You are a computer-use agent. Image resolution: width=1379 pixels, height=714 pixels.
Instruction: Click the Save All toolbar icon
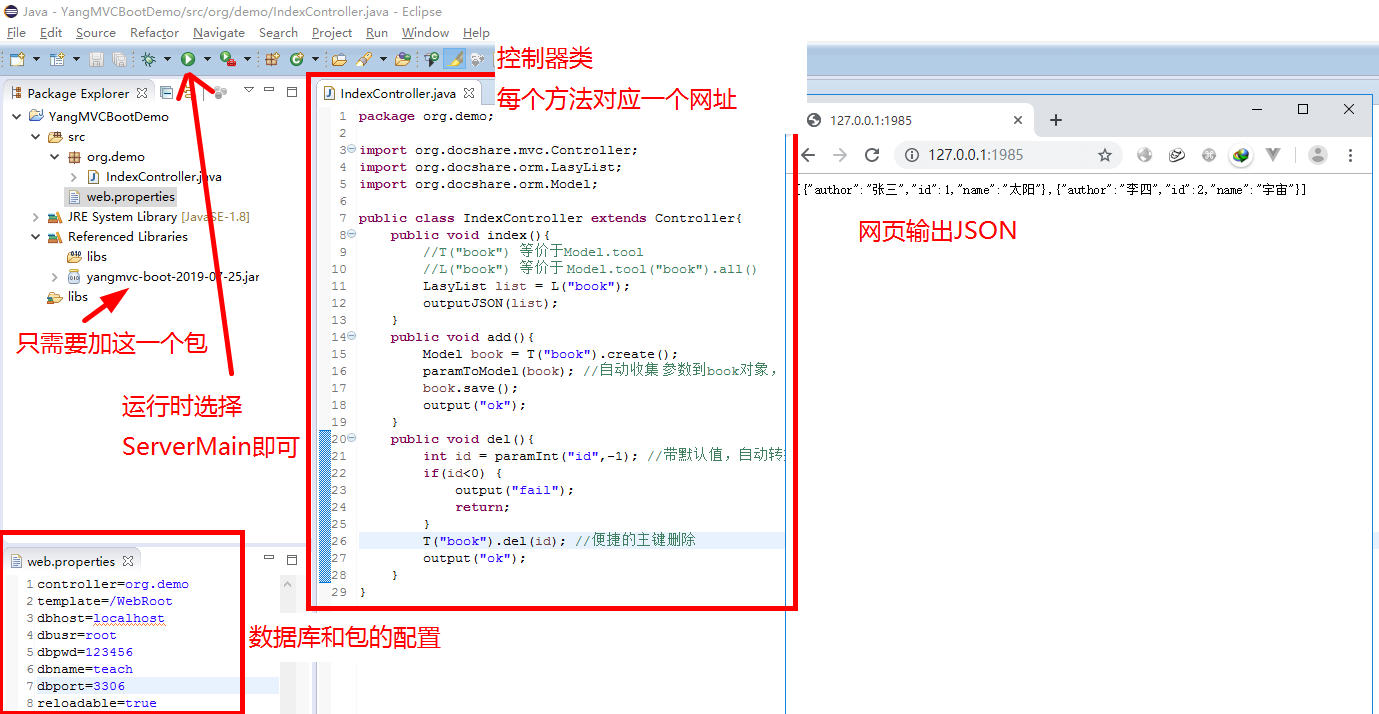(119, 59)
